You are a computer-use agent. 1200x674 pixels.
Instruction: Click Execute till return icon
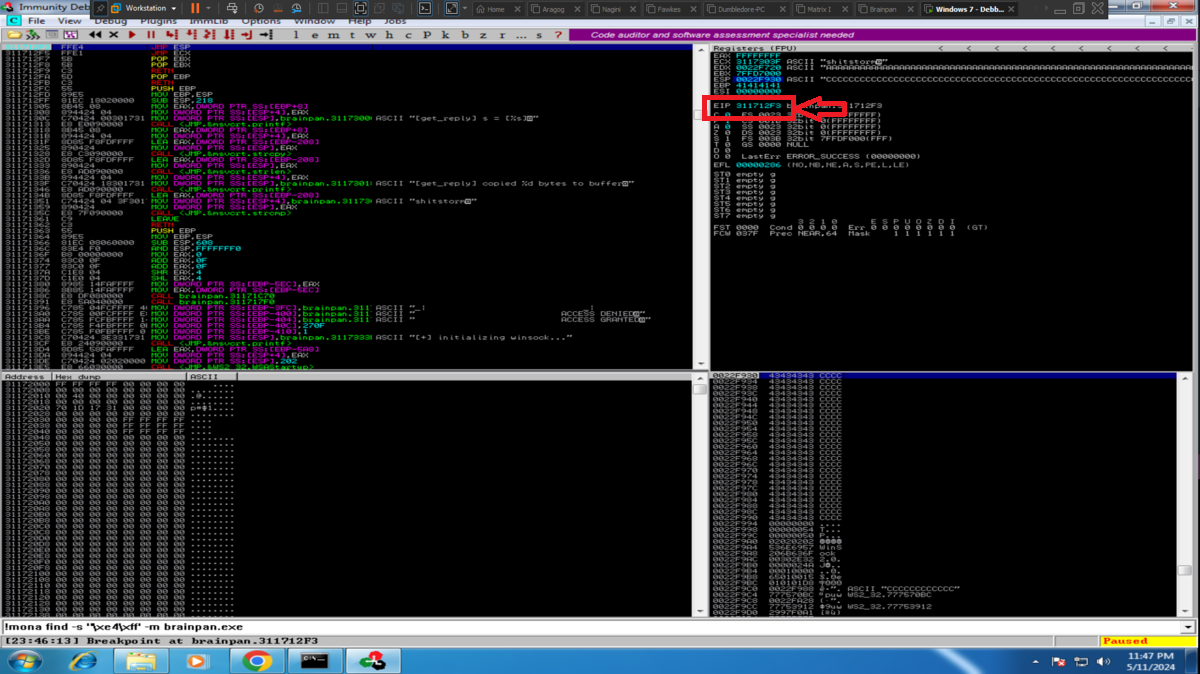click(x=247, y=35)
